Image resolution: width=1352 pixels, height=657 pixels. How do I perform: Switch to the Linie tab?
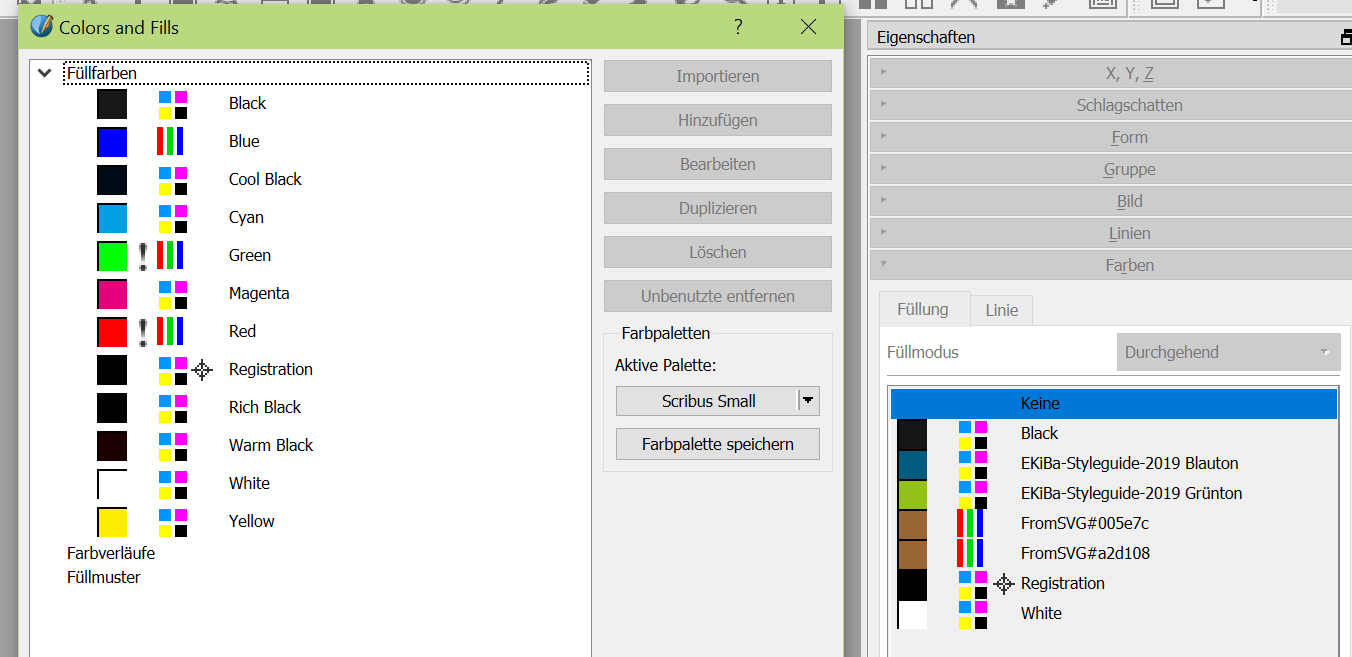[1001, 311]
